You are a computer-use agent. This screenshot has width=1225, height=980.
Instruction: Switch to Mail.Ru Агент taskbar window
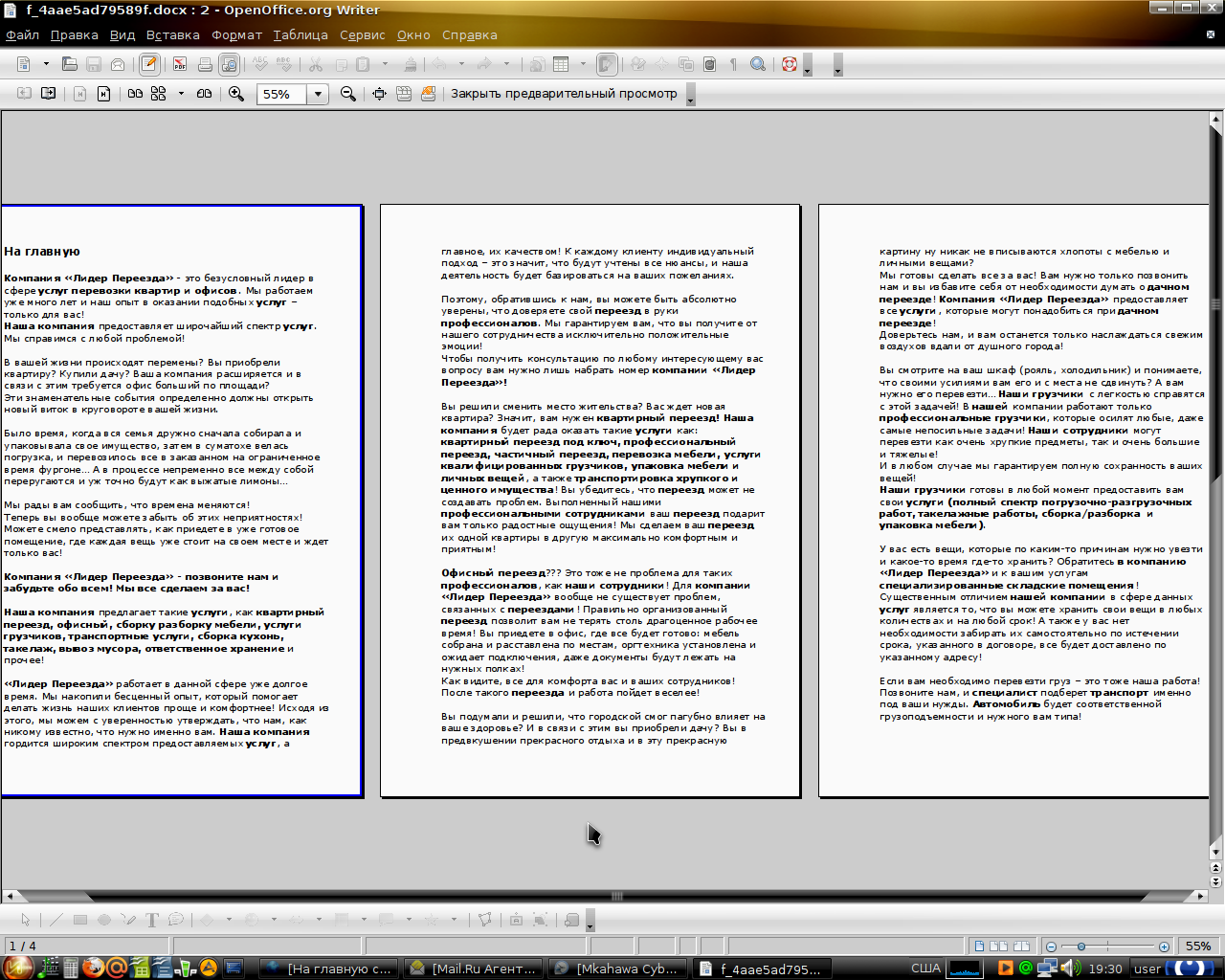[473, 969]
